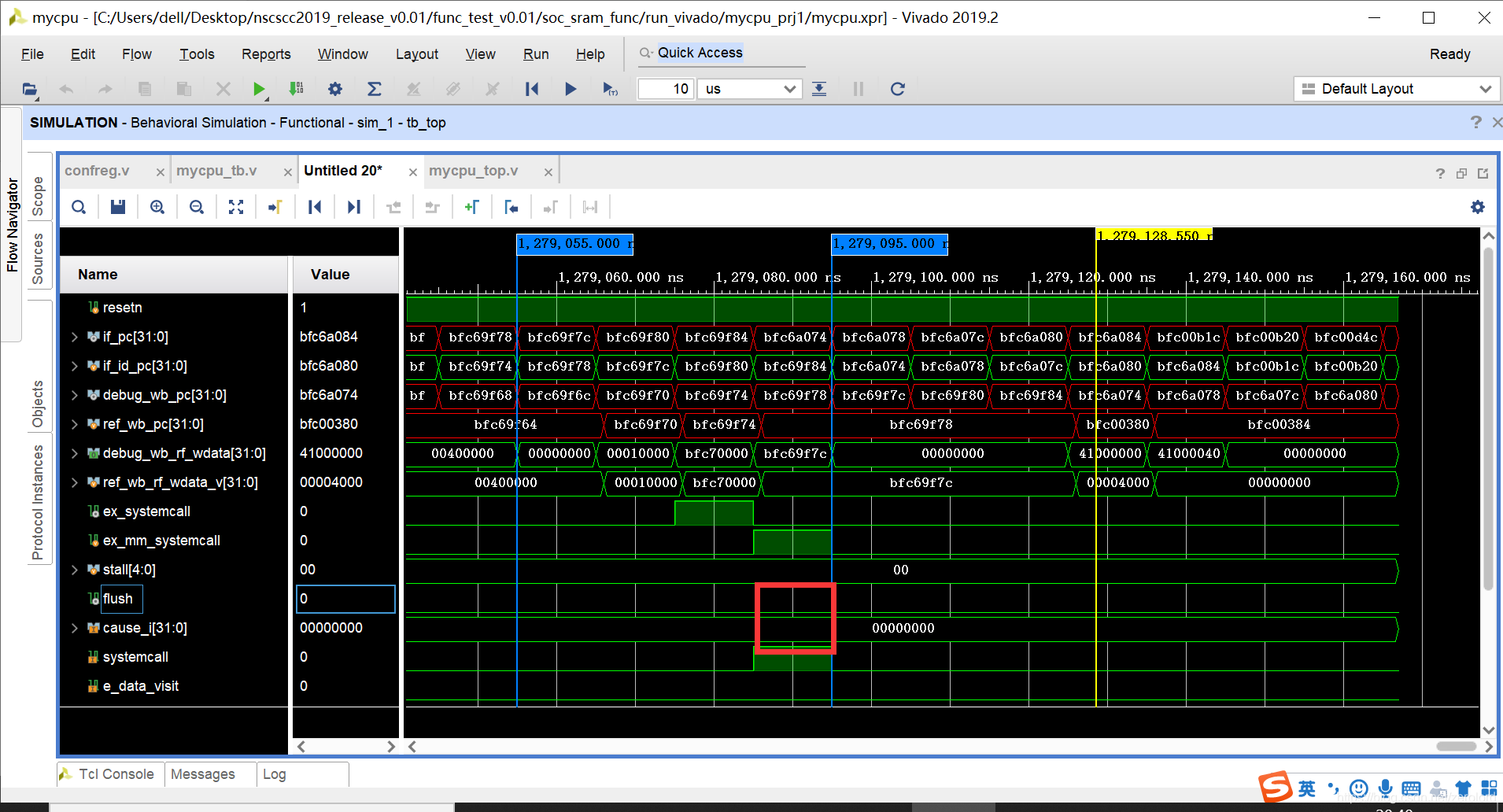Open the Log tab

click(x=275, y=774)
